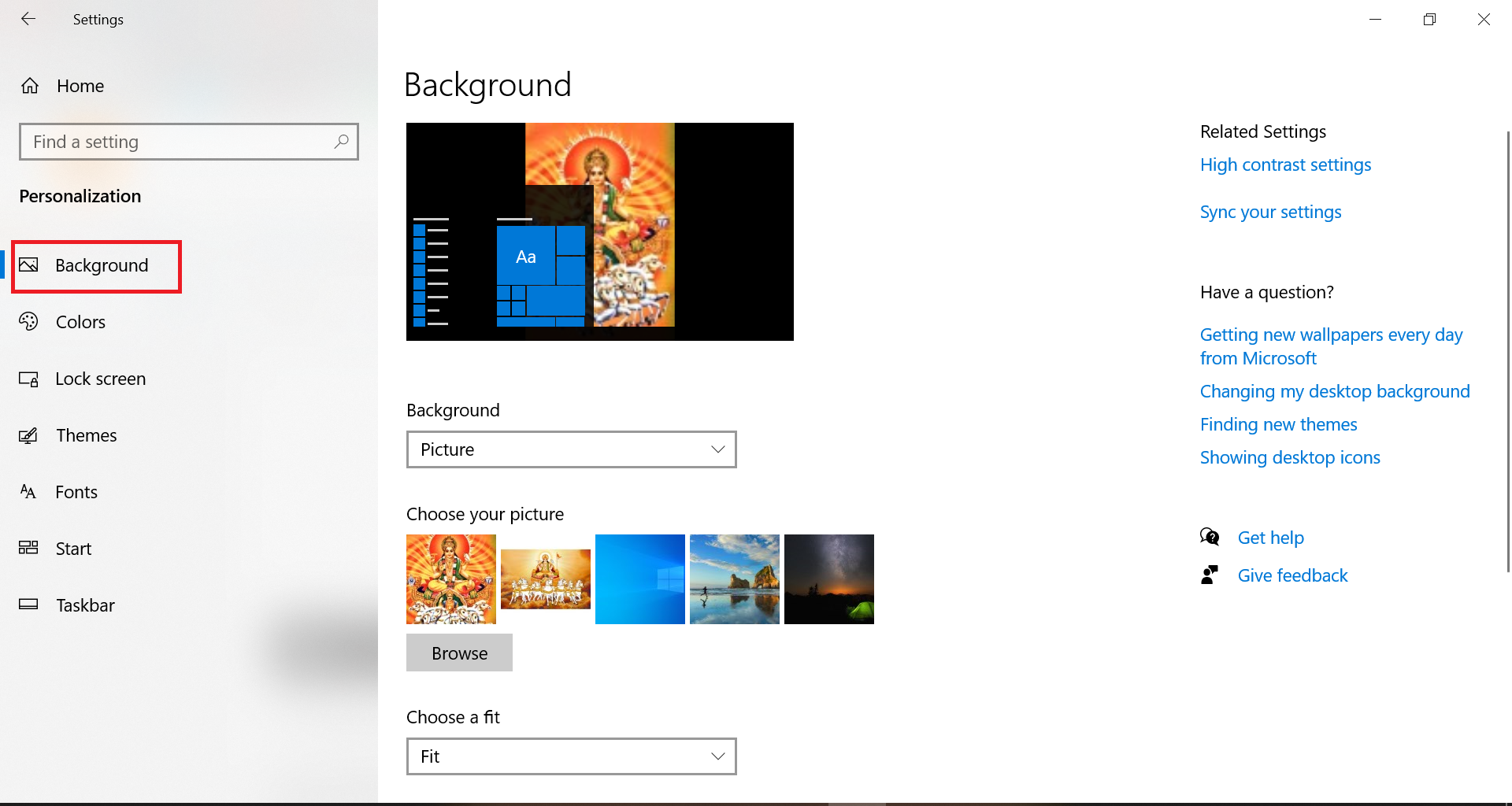The width and height of the screenshot is (1512, 806).
Task: Choose the beach rocks wallpaper thumbnail
Action: (735, 579)
